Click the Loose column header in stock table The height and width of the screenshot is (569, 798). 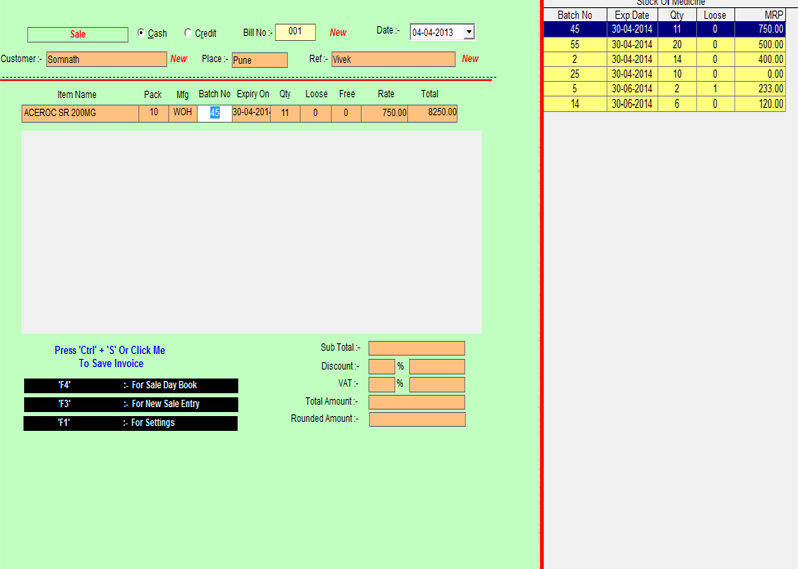pyautogui.click(x=715, y=15)
